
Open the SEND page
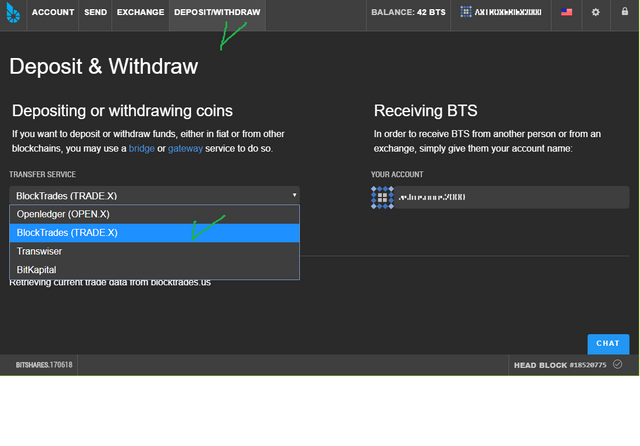[96, 12]
